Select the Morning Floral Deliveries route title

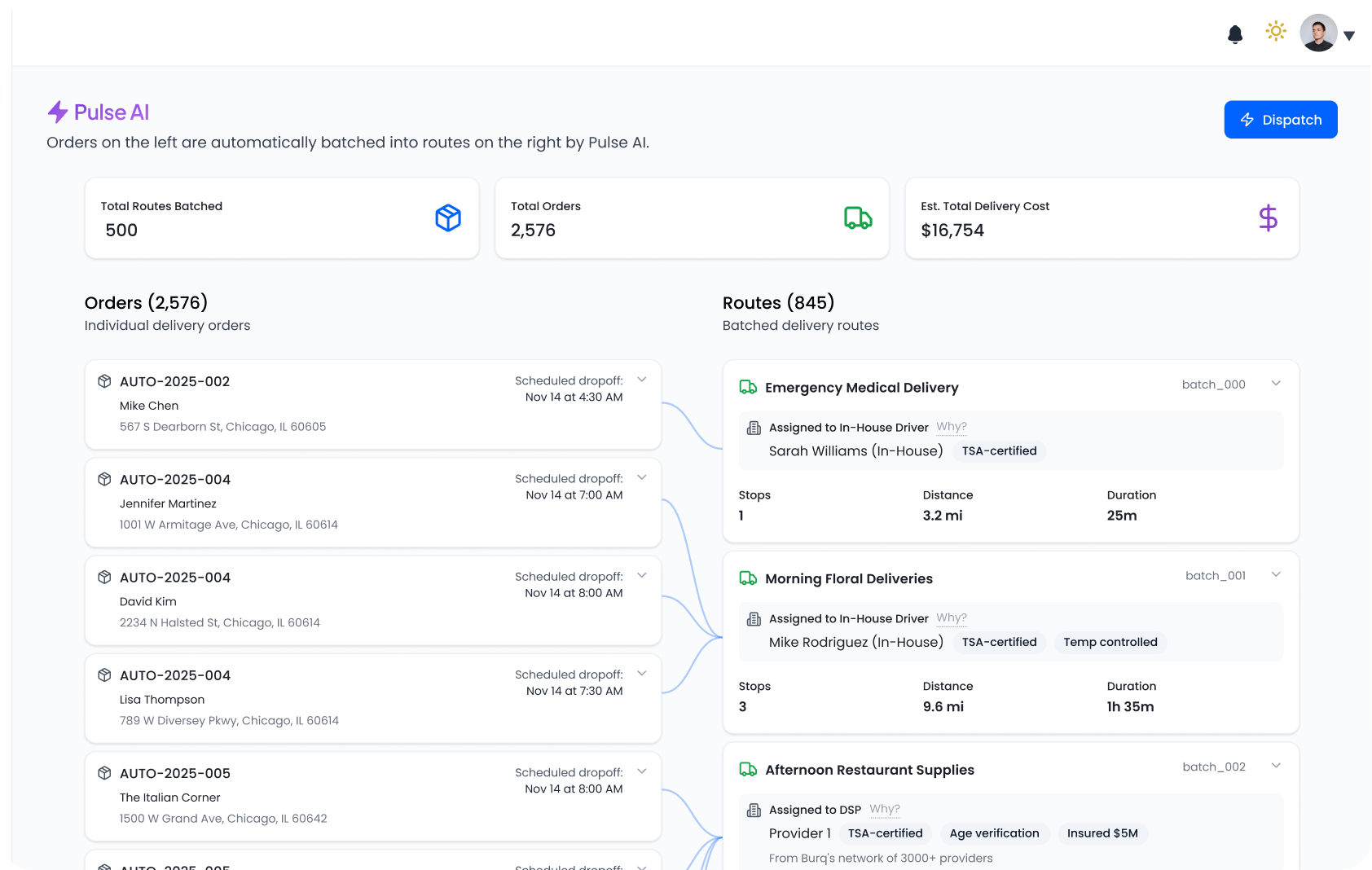click(x=849, y=579)
